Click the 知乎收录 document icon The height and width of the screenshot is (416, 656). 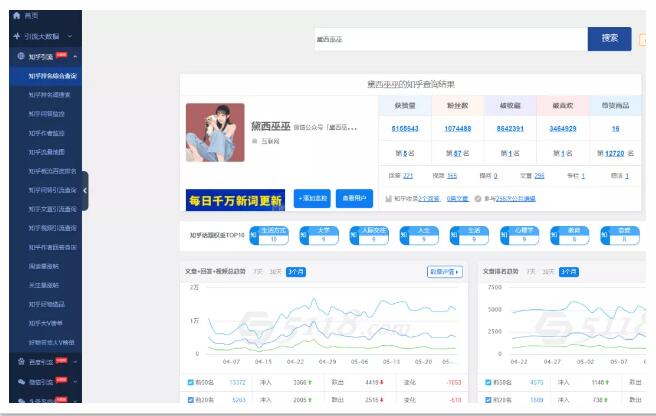pyautogui.click(x=388, y=198)
